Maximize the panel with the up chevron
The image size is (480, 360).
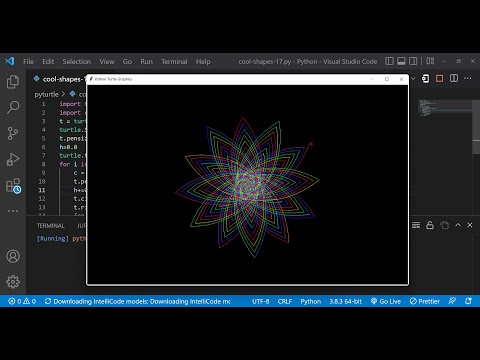458,225
